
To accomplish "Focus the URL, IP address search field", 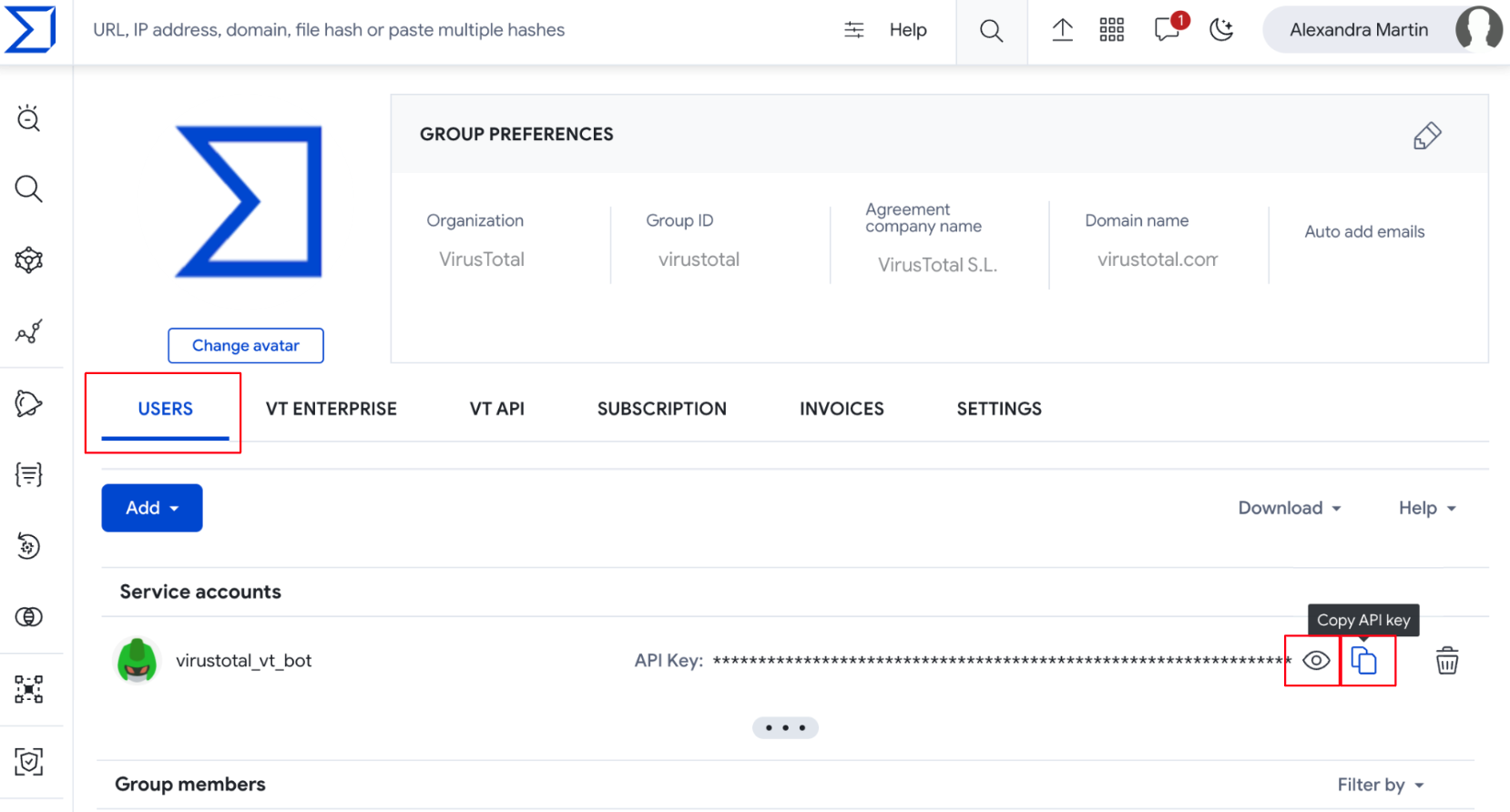I will [x=329, y=30].
